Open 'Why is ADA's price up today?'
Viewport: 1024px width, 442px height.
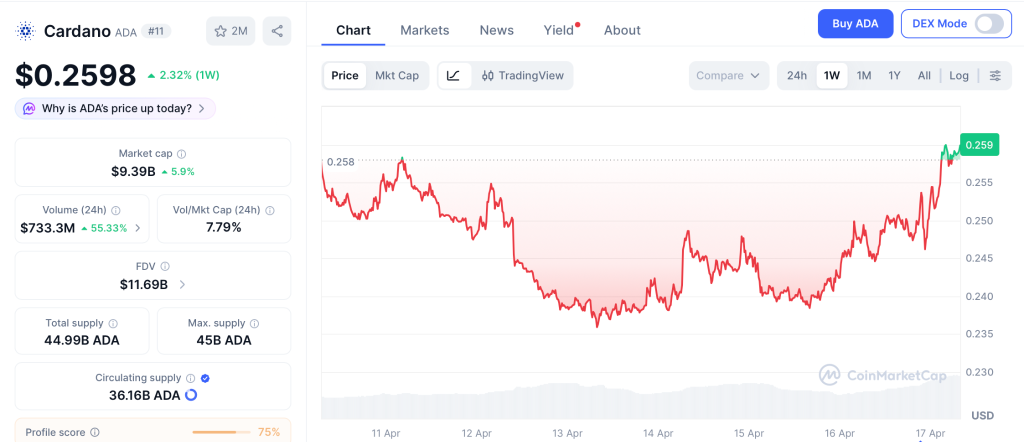click(x=116, y=108)
